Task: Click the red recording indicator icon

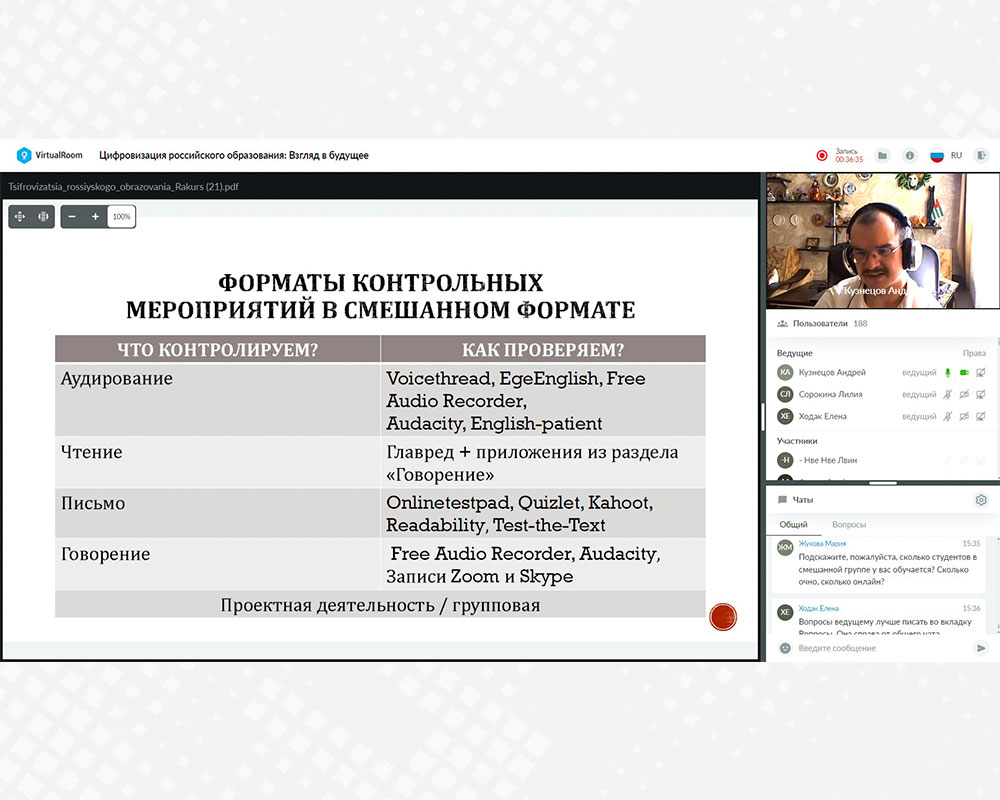Action: click(x=822, y=155)
